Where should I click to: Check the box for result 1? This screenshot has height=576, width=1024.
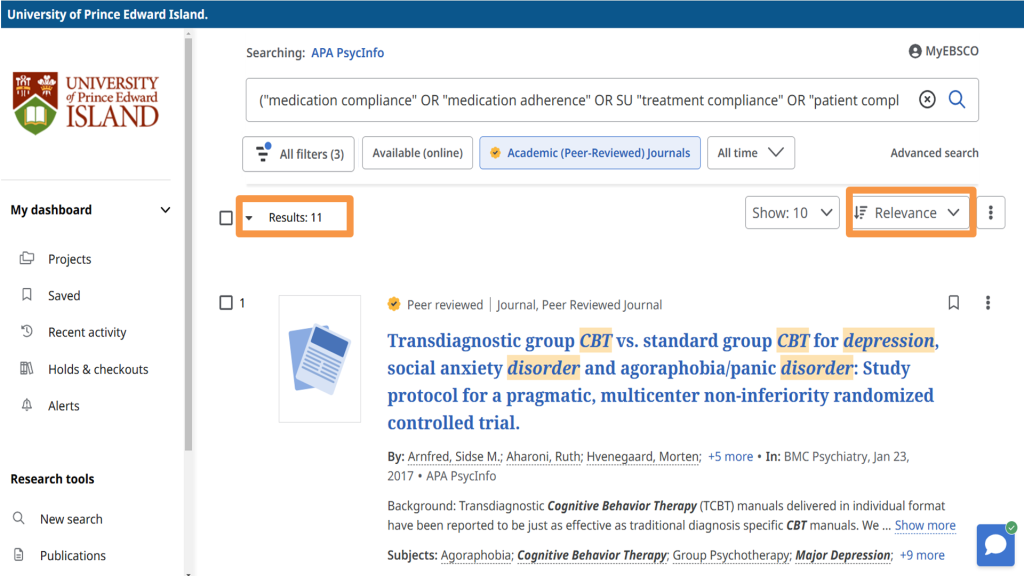tap(226, 303)
